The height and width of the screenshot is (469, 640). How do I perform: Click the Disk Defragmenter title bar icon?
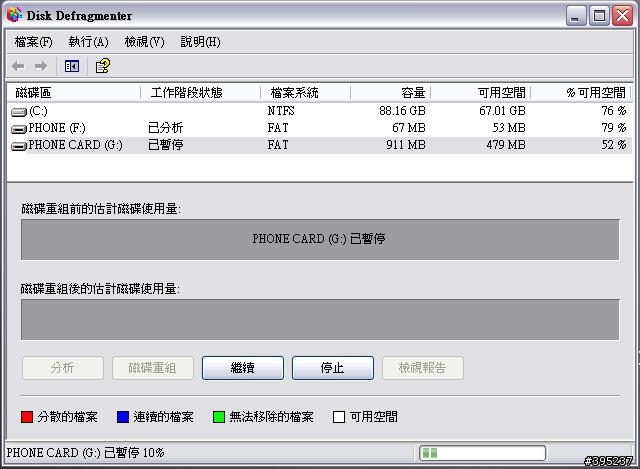click(x=14, y=15)
